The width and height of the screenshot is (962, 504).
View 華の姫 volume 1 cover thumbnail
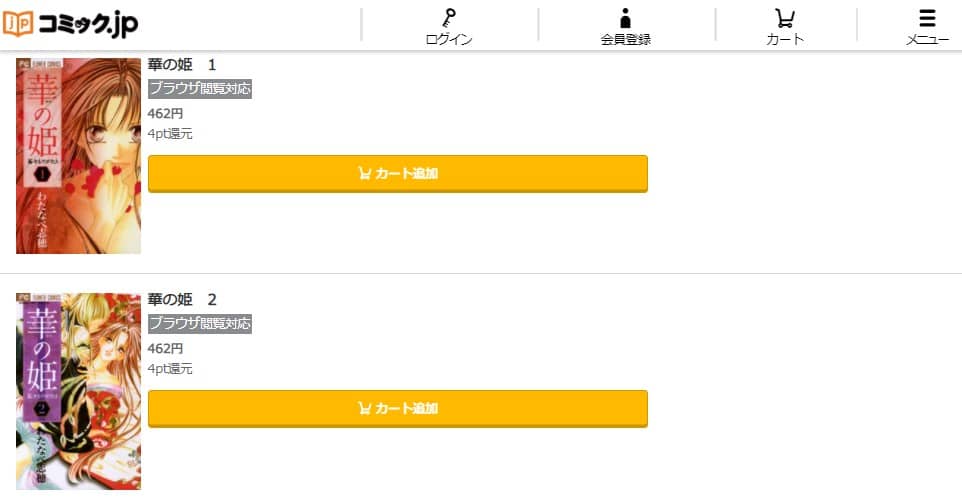[x=79, y=156]
